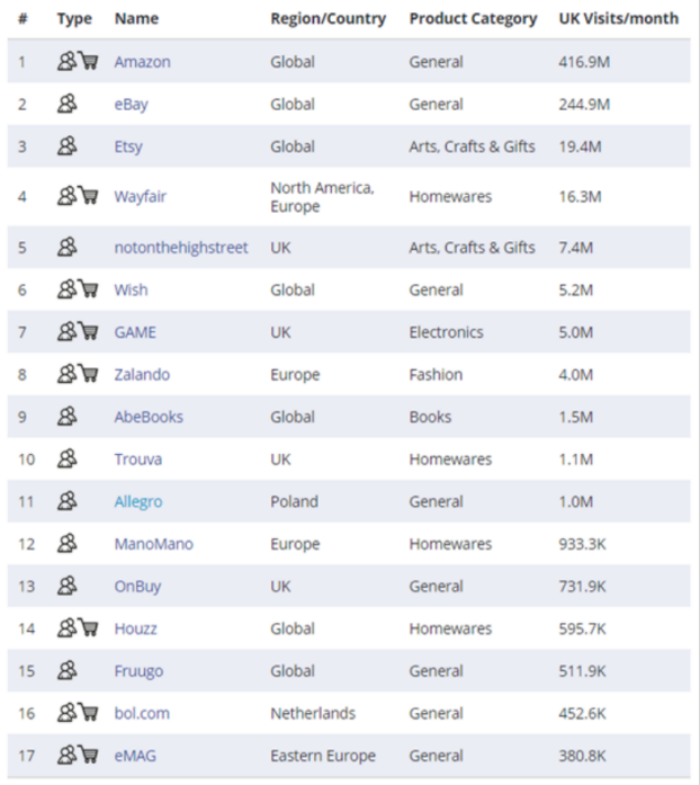The height and width of the screenshot is (785, 700).
Task: Go to the Fruugo link
Action: 138,671
